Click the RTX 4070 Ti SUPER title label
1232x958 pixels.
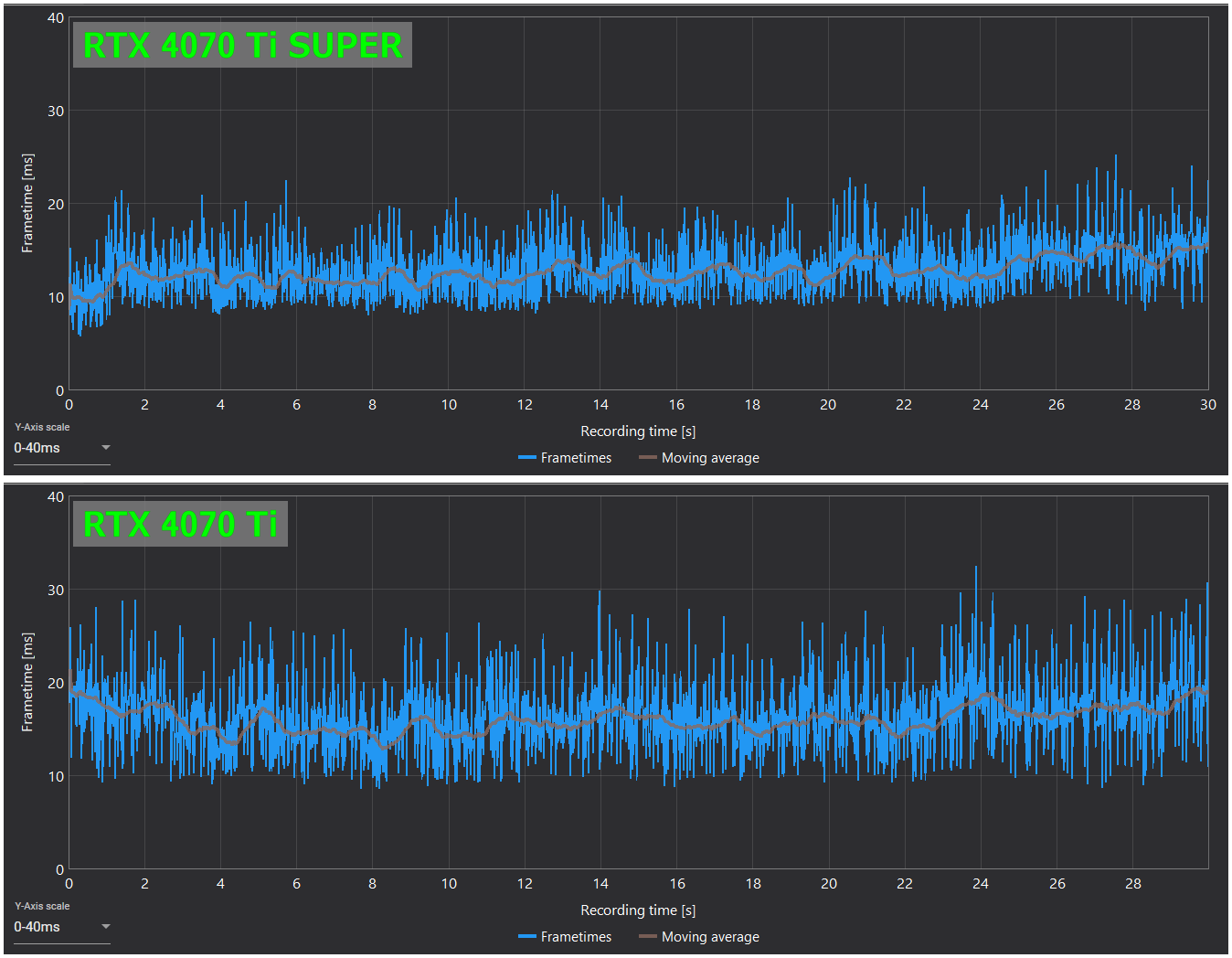tap(242, 45)
